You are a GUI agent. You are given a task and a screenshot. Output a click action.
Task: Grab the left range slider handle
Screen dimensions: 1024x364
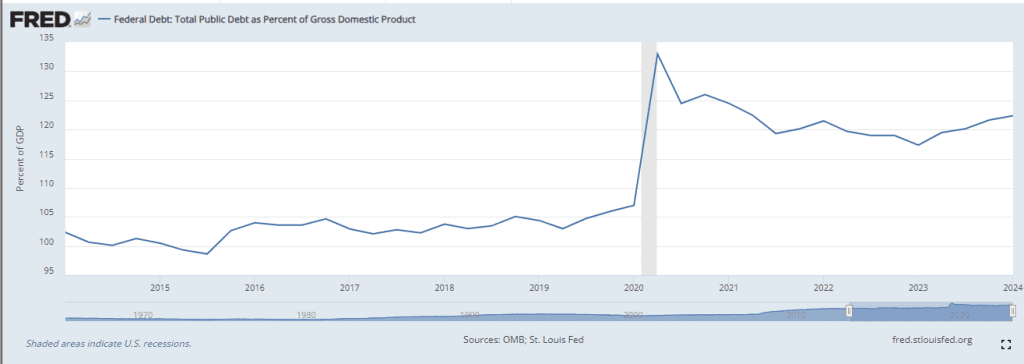[849, 311]
